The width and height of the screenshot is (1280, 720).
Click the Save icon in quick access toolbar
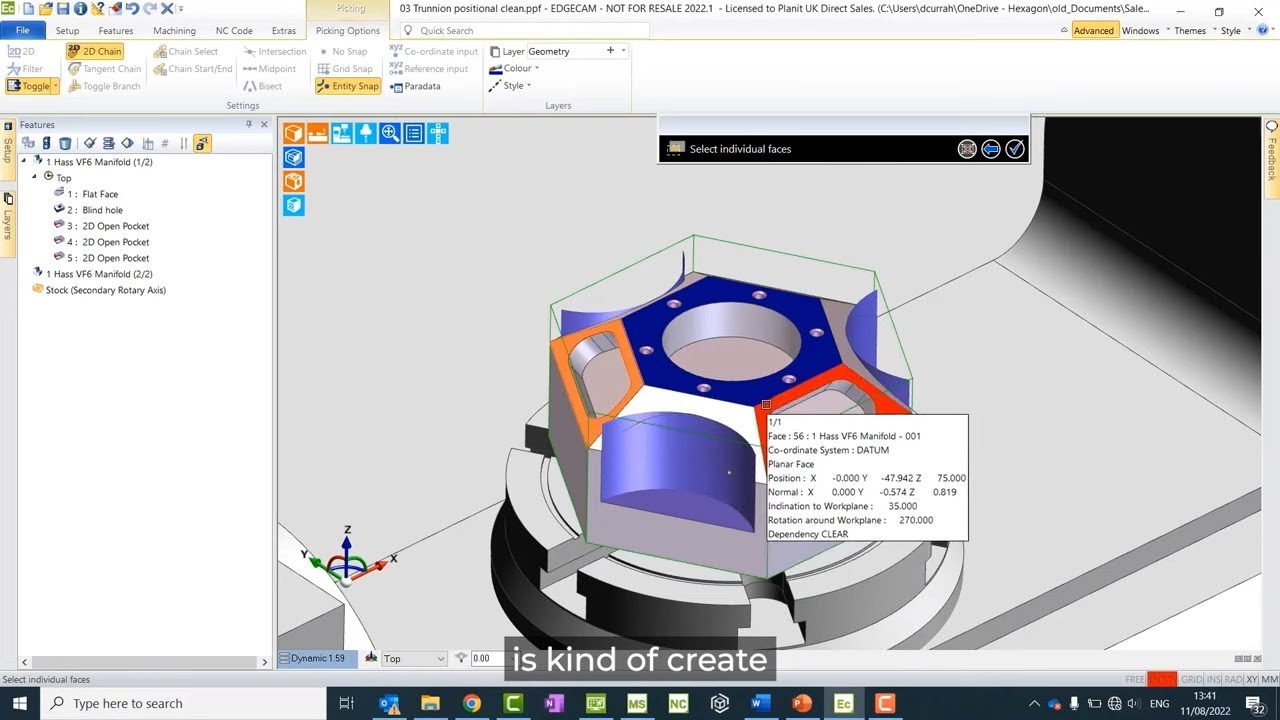click(63, 8)
